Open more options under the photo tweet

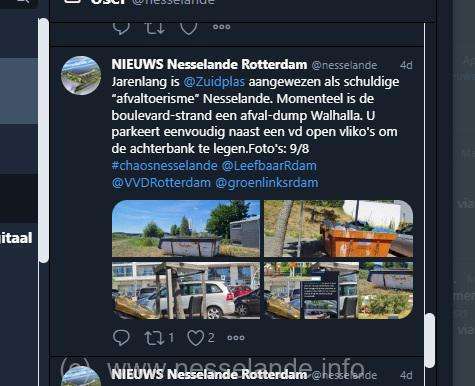(236, 338)
